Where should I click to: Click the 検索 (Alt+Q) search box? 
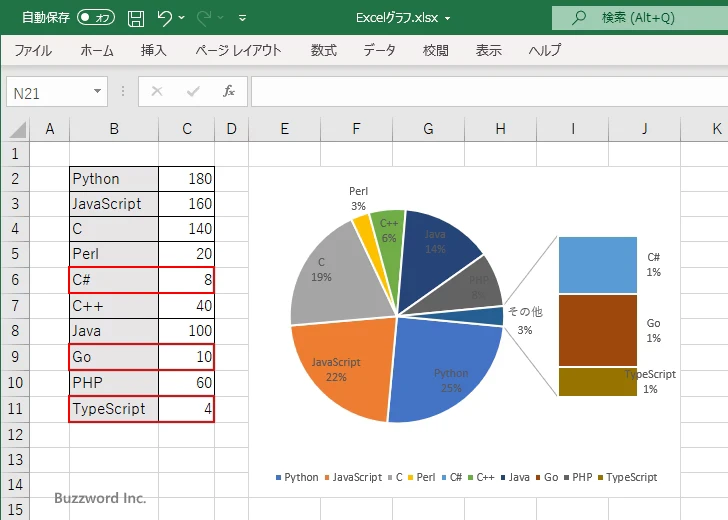tap(640, 18)
